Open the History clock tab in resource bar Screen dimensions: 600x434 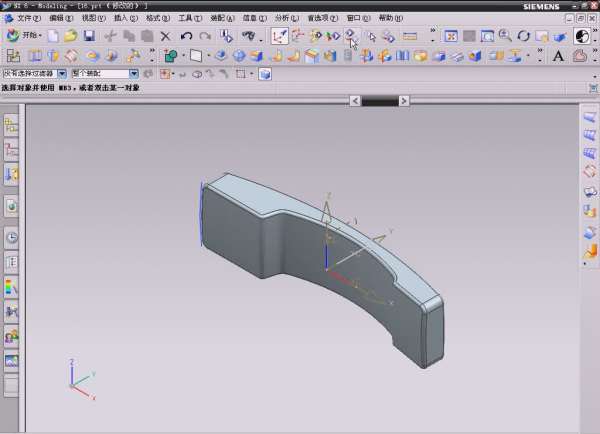point(12,237)
